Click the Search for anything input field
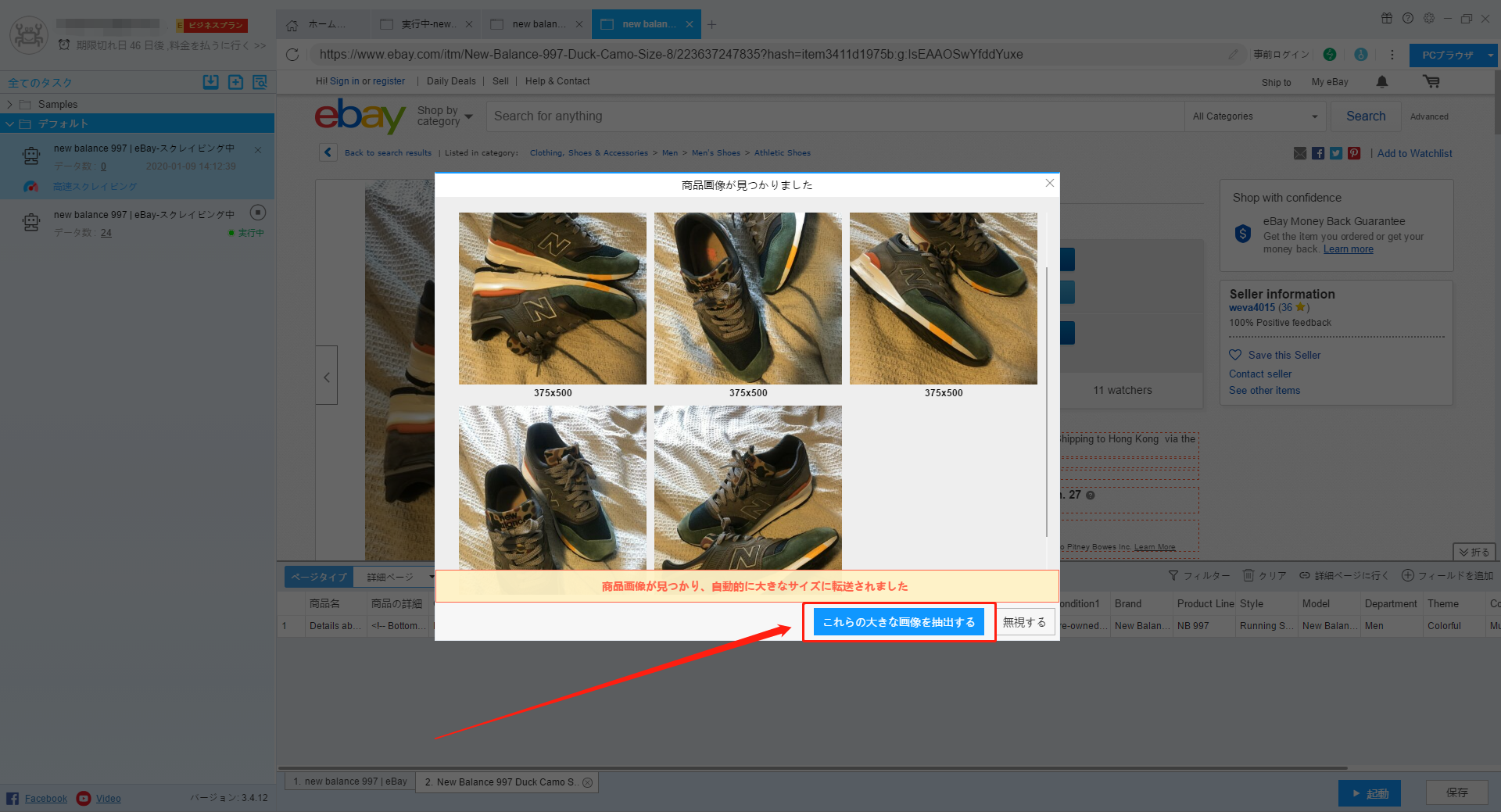The image size is (1501, 812). click(x=835, y=116)
